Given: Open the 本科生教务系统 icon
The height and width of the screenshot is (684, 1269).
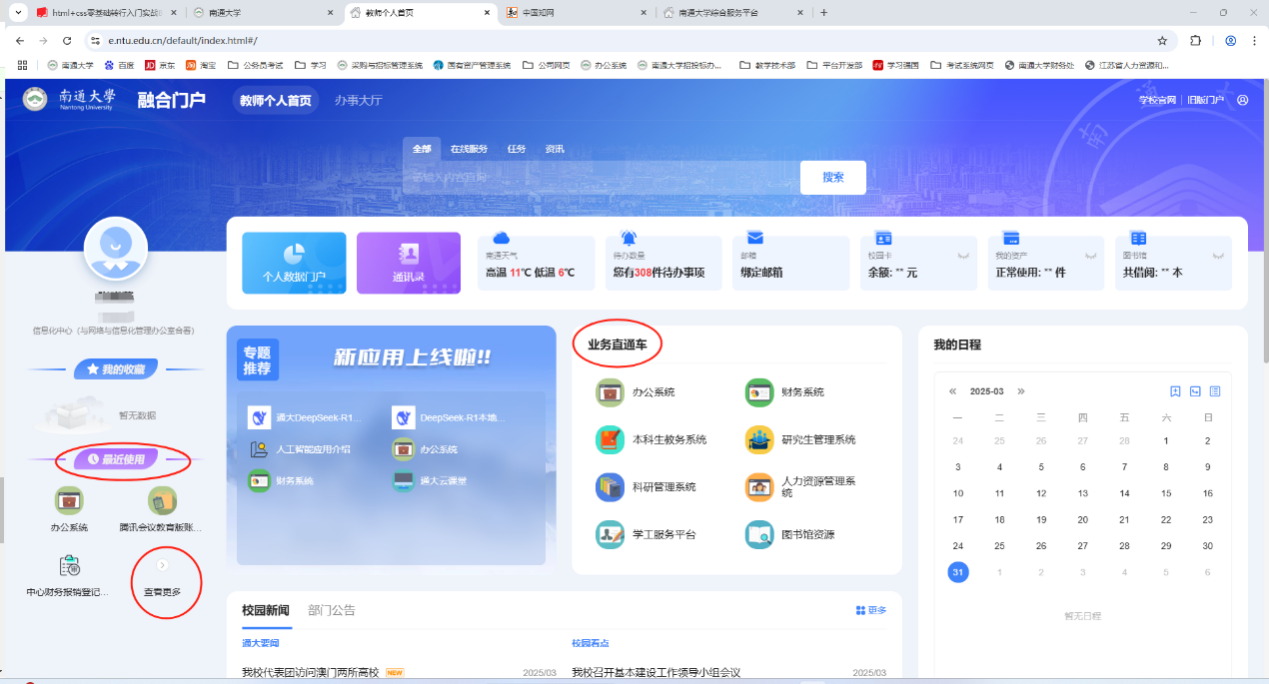Looking at the screenshot, I should [x=610, y=439].
